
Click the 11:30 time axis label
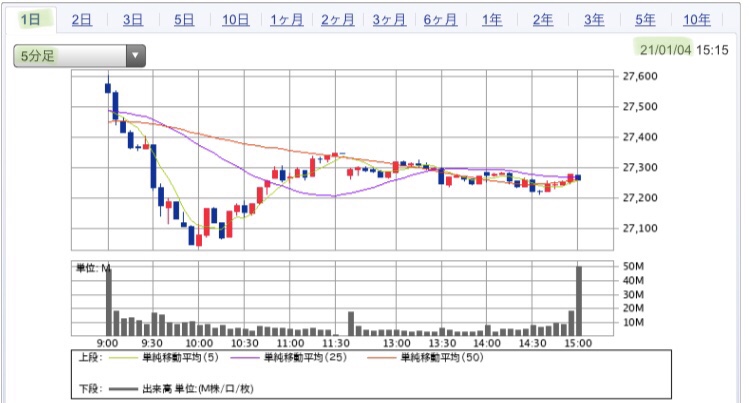(x=335, y=343)
